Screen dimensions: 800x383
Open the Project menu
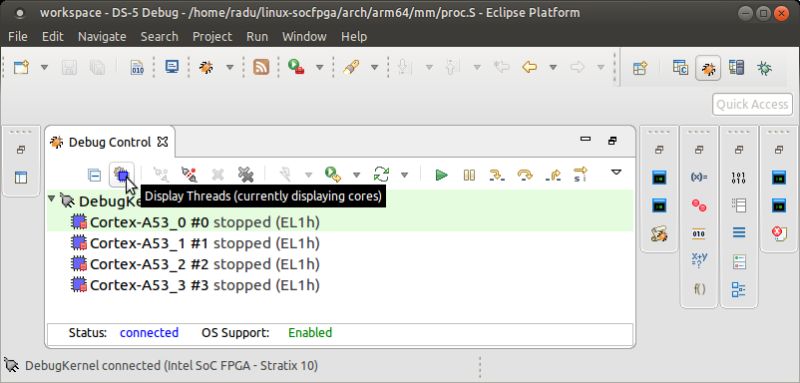tap(212, 36)
